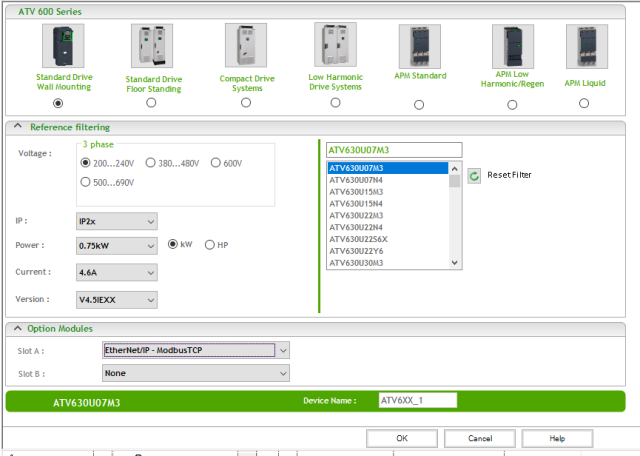Select the 500...690V voltage radio button

[x=85, y=182]
